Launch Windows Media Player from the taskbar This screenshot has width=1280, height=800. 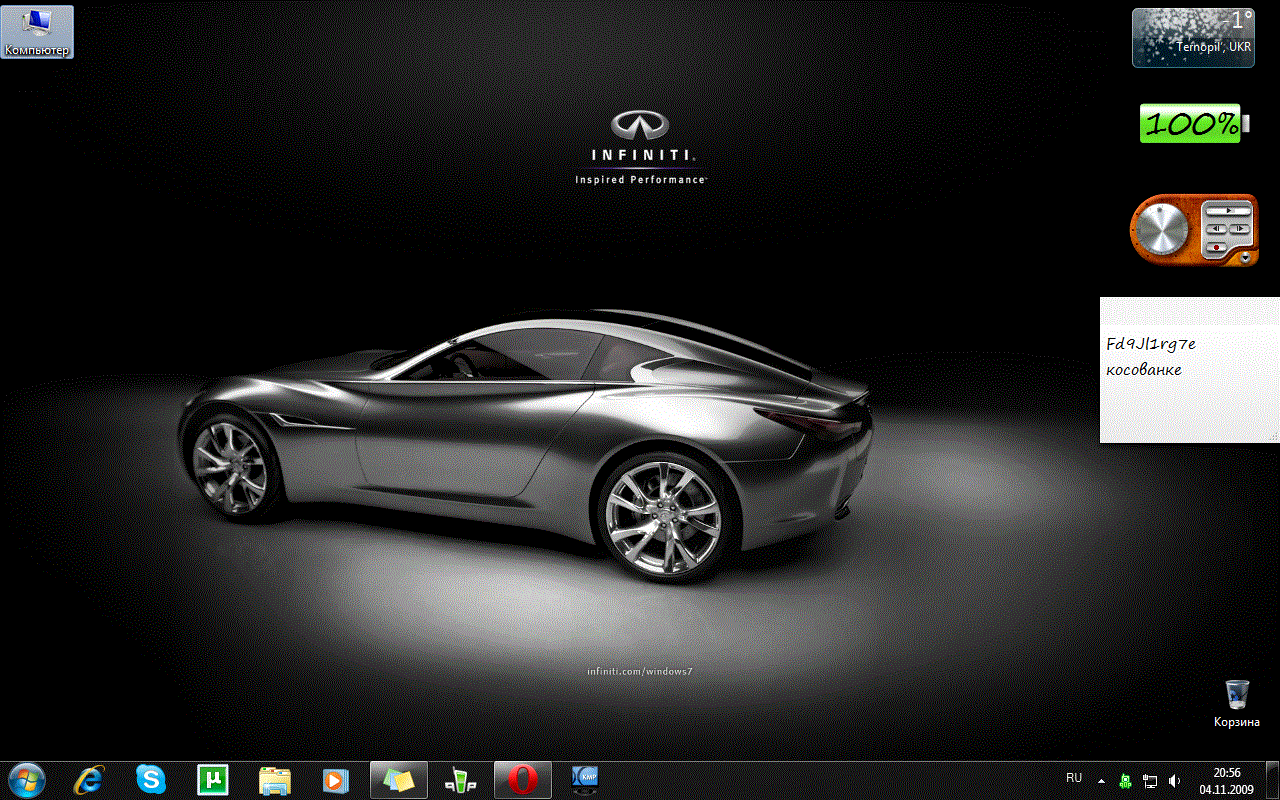[336, 779]
